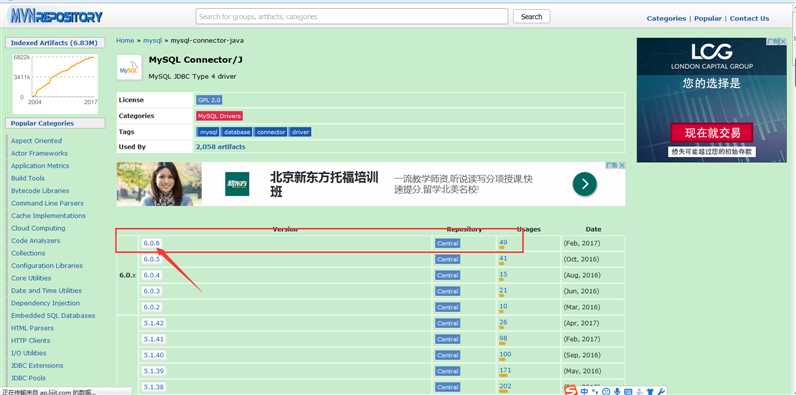Open the 49 usages link for 6.0.6
This screenshot has width=796, height=395.
[x=503, y=243]
